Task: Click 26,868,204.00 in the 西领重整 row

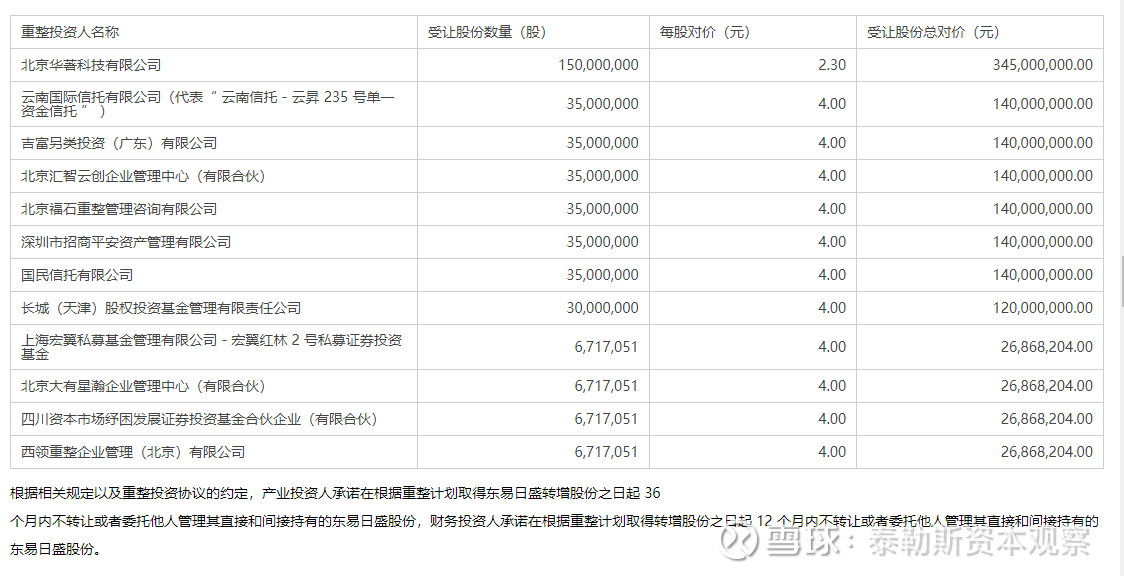Action: 1047,452
